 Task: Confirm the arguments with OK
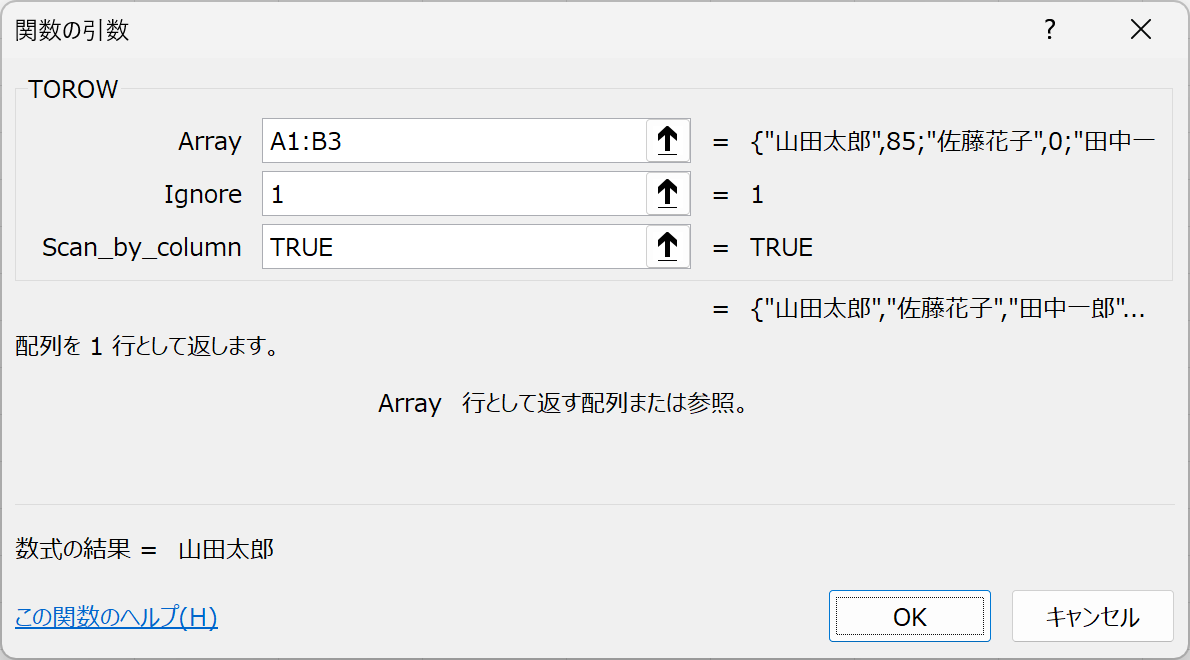tap(909, 616)
